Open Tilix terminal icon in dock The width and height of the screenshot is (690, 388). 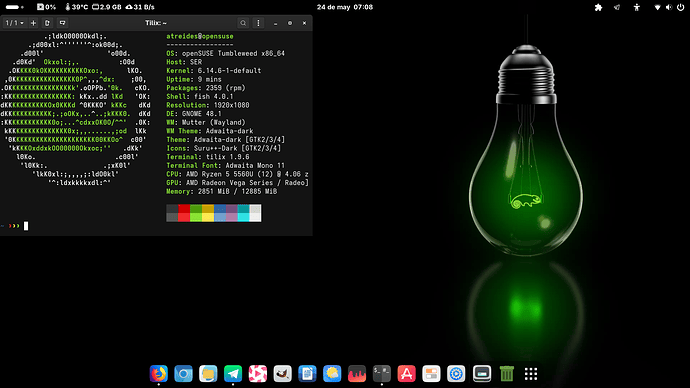382,374
